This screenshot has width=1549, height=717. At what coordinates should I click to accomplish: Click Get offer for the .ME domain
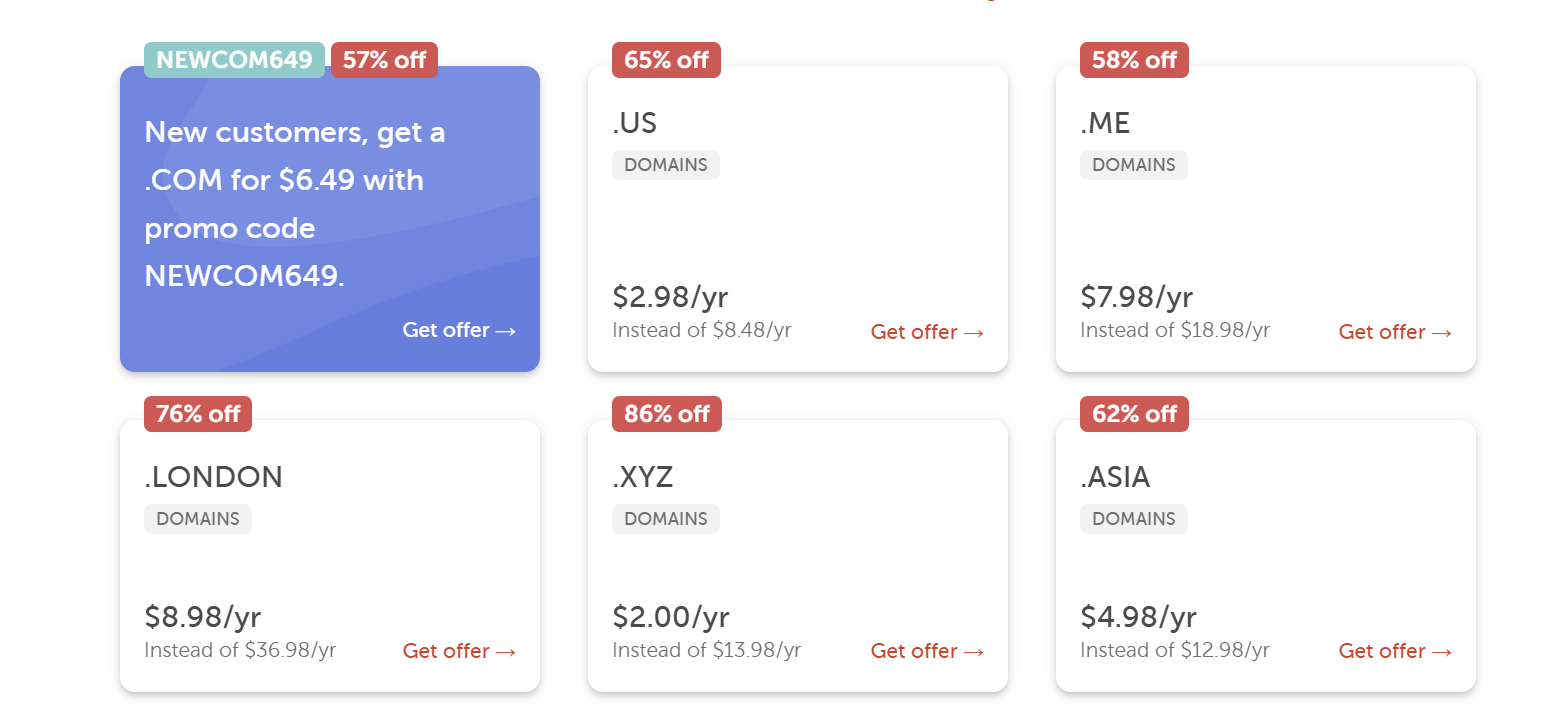coord(1395,332)
